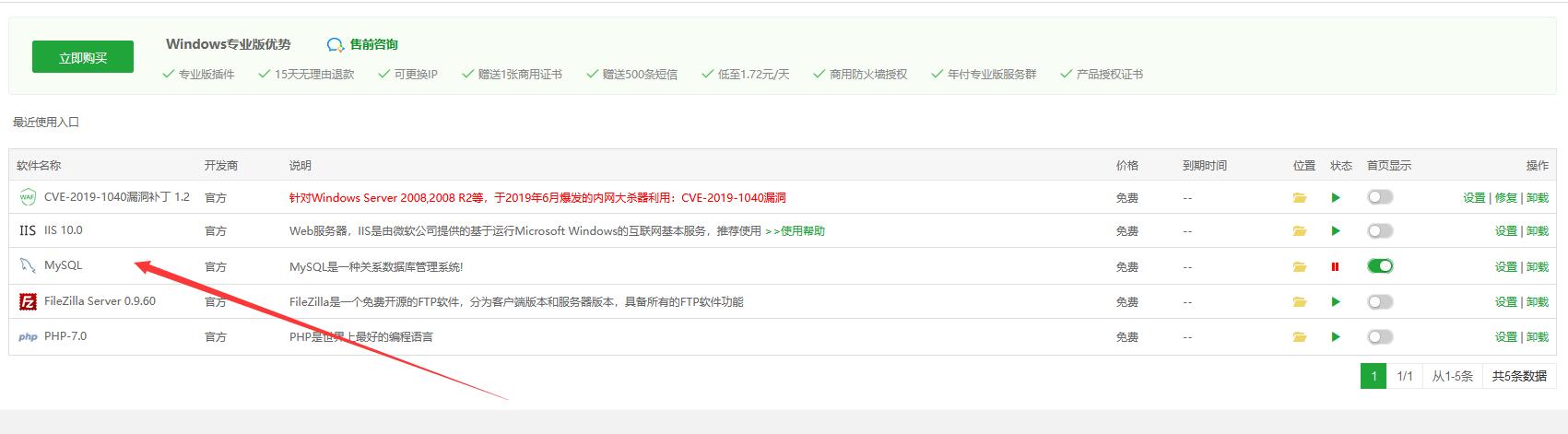Click the WAF shield icon of CVE-2019-1040
Image resolution: width=1568 pixels, height=434 pixels.
coord(28,197)
